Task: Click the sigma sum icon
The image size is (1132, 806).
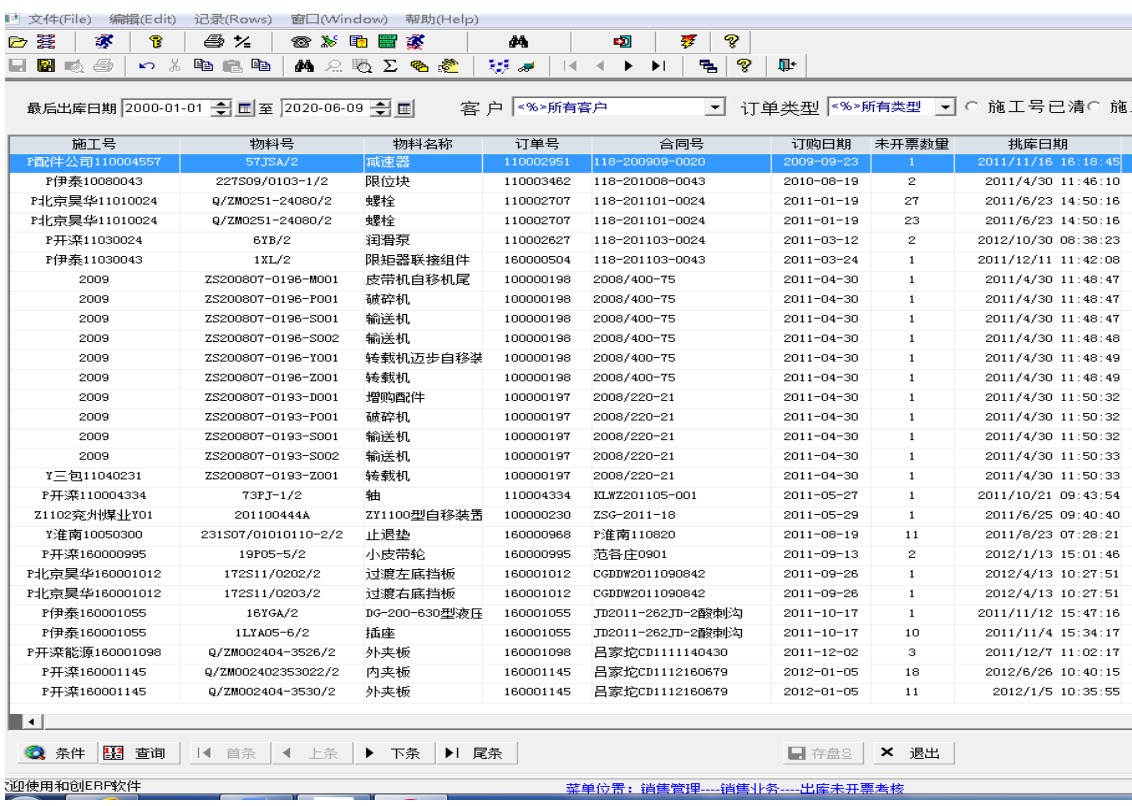Action: tap(390, 66)
